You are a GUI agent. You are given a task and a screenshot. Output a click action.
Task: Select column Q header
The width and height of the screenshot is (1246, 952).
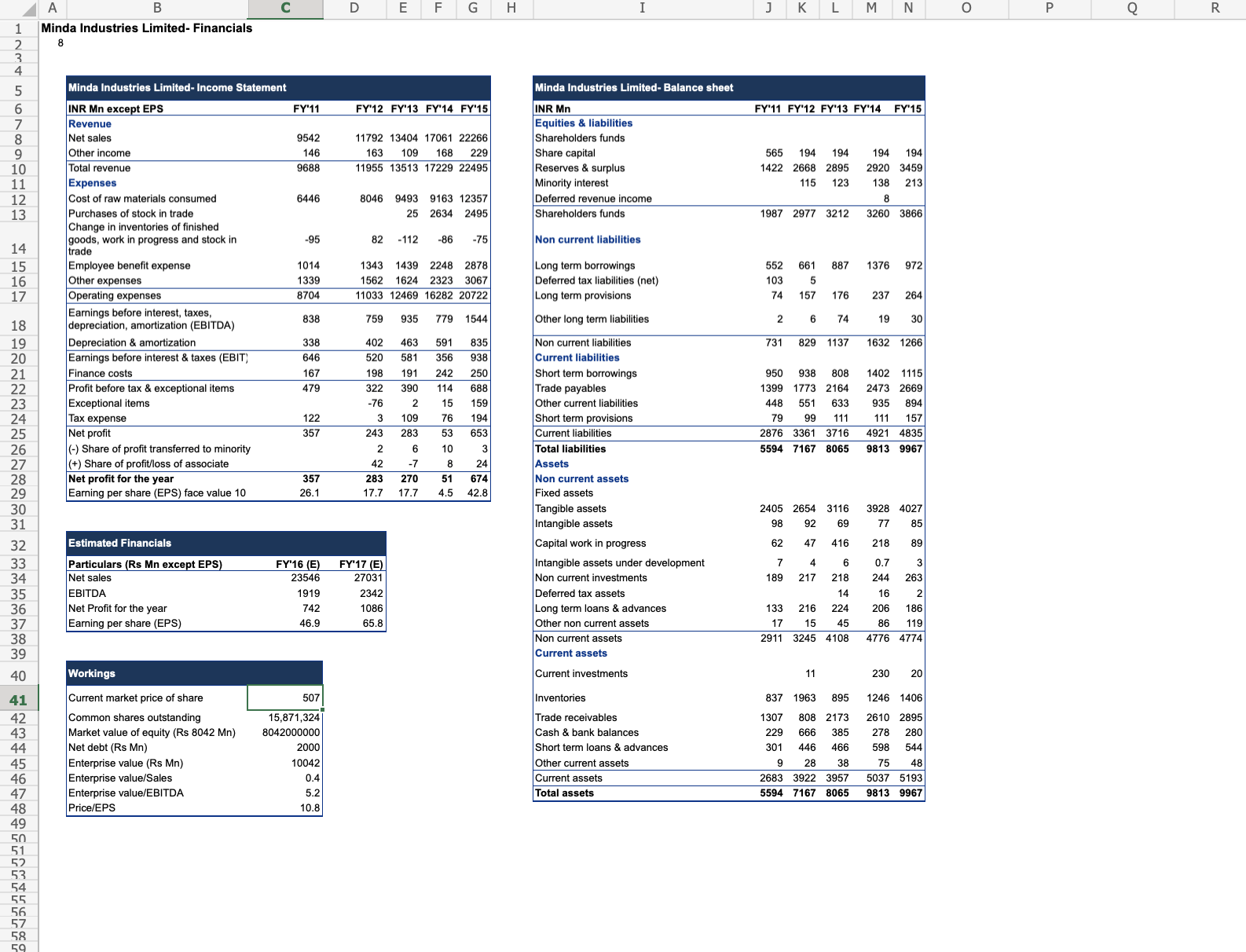1133,9
